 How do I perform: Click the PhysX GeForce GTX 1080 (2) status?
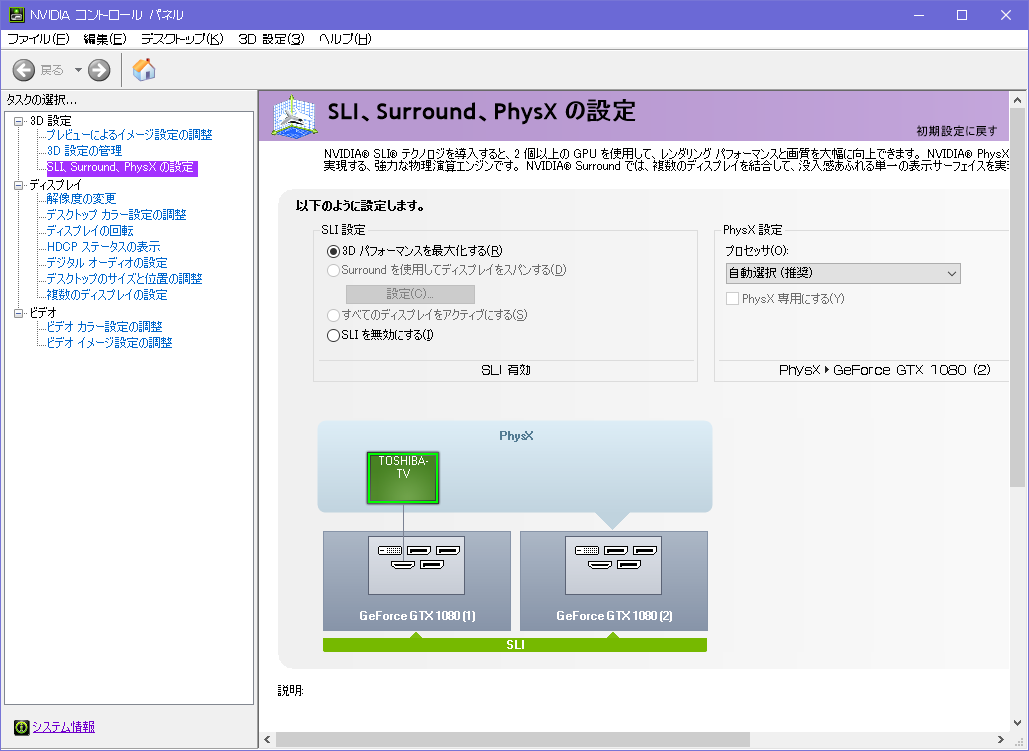tap(885, 370)
